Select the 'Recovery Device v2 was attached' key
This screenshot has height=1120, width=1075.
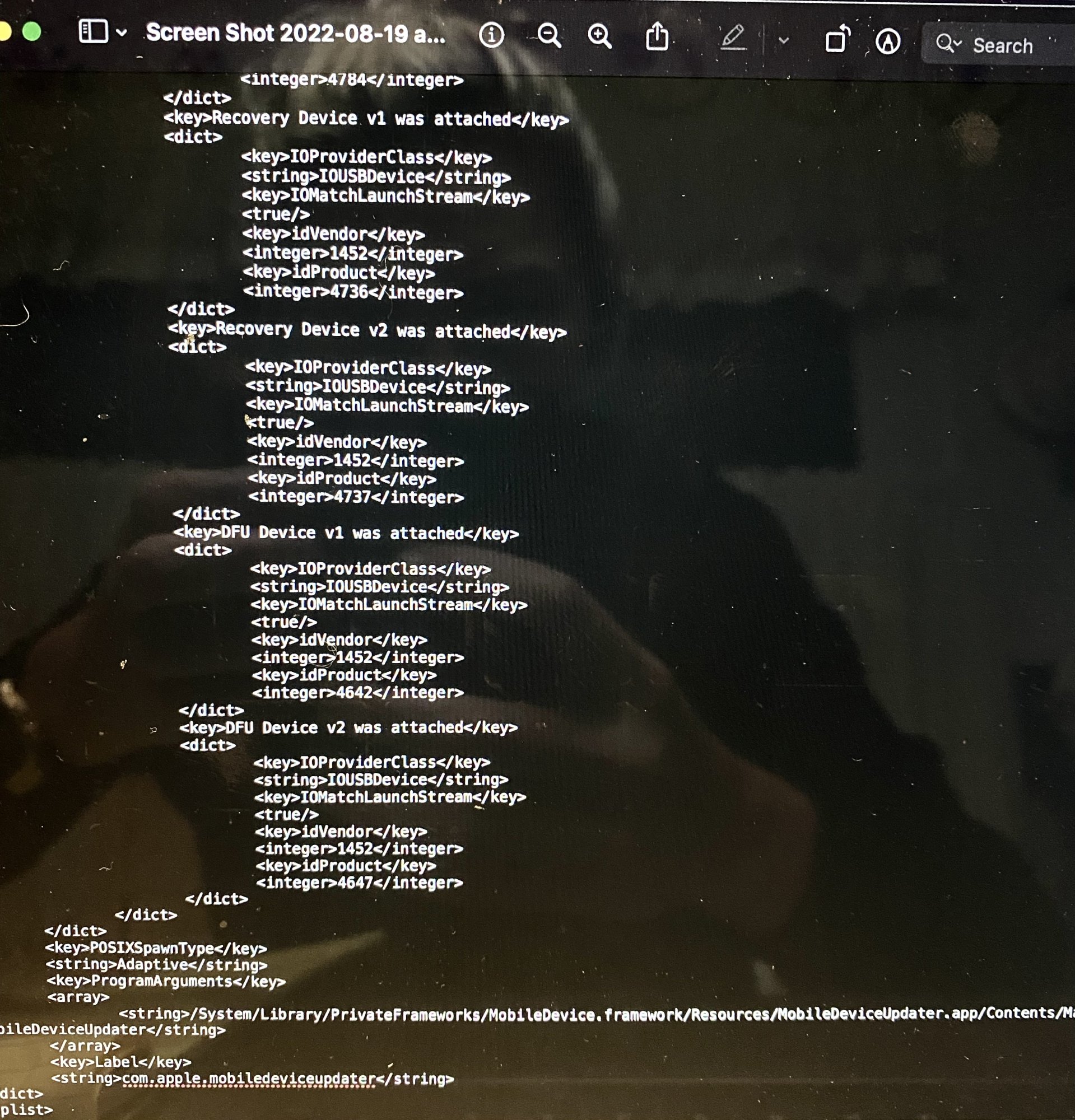tap(367, 330)
